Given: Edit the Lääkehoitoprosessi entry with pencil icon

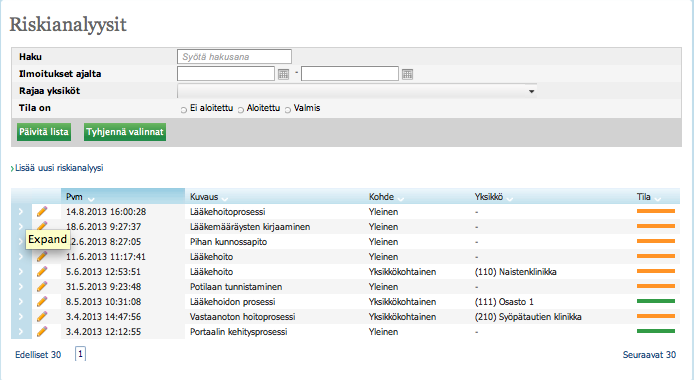Looking at the screenshot, I should point(42,211).
